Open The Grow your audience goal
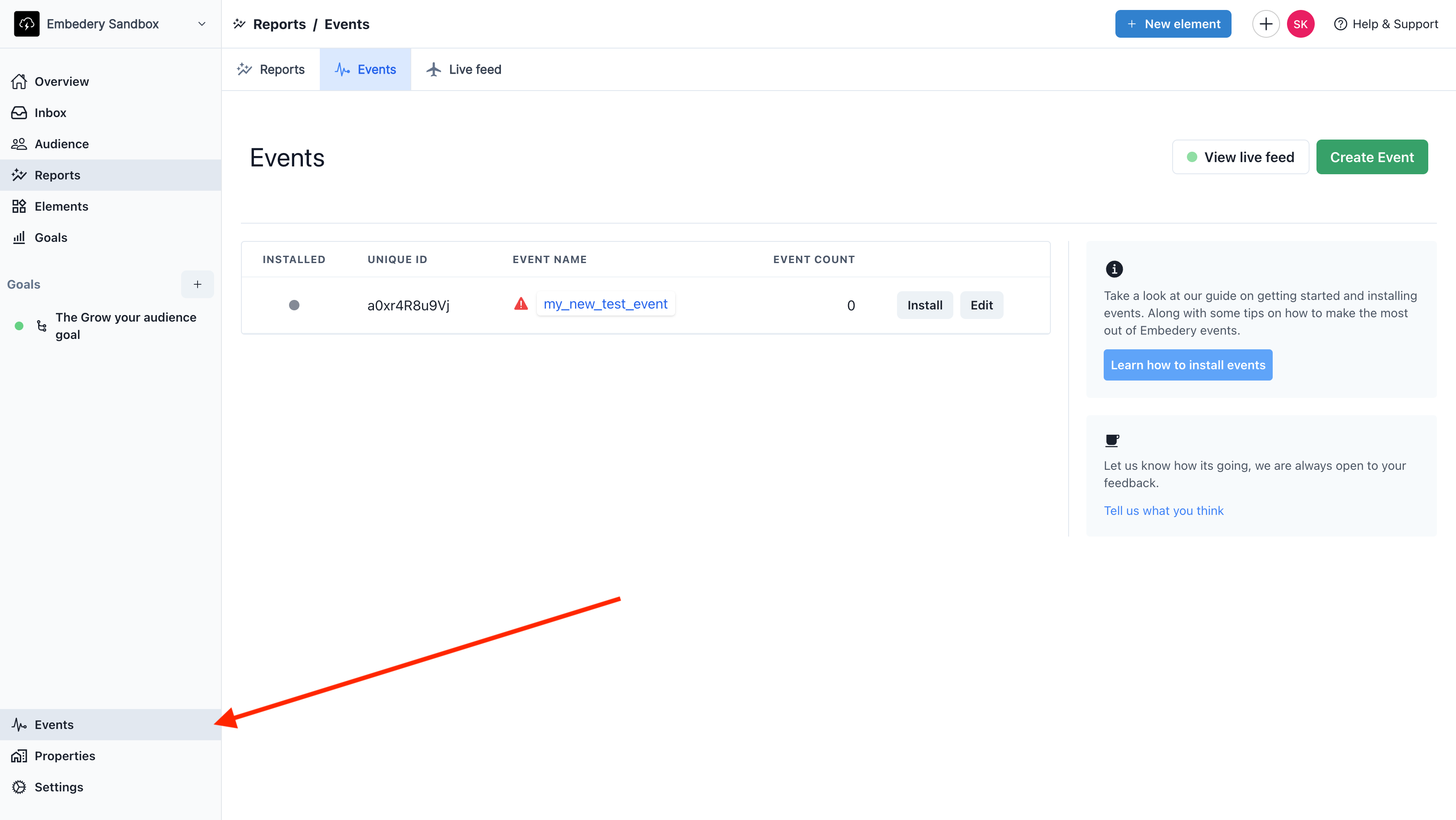This screenshot has width=1456, height=820. pyautogui.click(x=126, y=326)
